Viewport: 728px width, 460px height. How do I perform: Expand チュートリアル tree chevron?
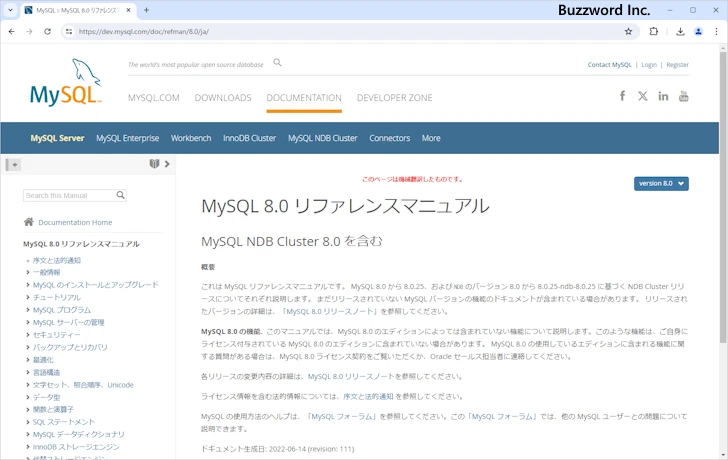pyautogui.click(x=28, y=297)
